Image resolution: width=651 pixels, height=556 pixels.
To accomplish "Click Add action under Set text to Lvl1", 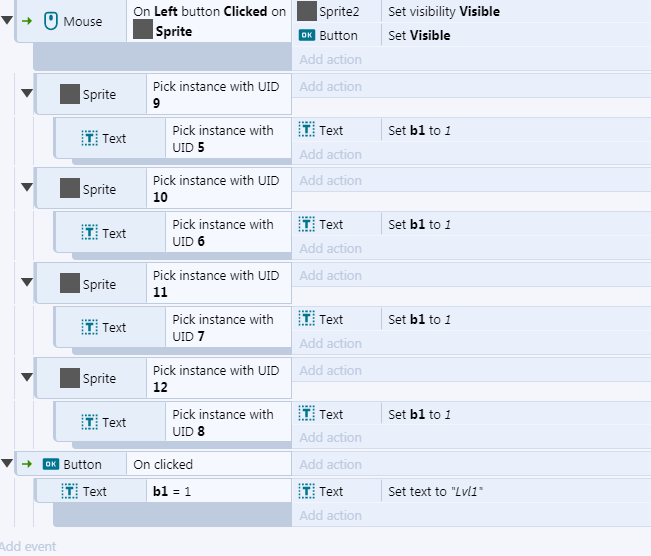I will coord(330,515).
